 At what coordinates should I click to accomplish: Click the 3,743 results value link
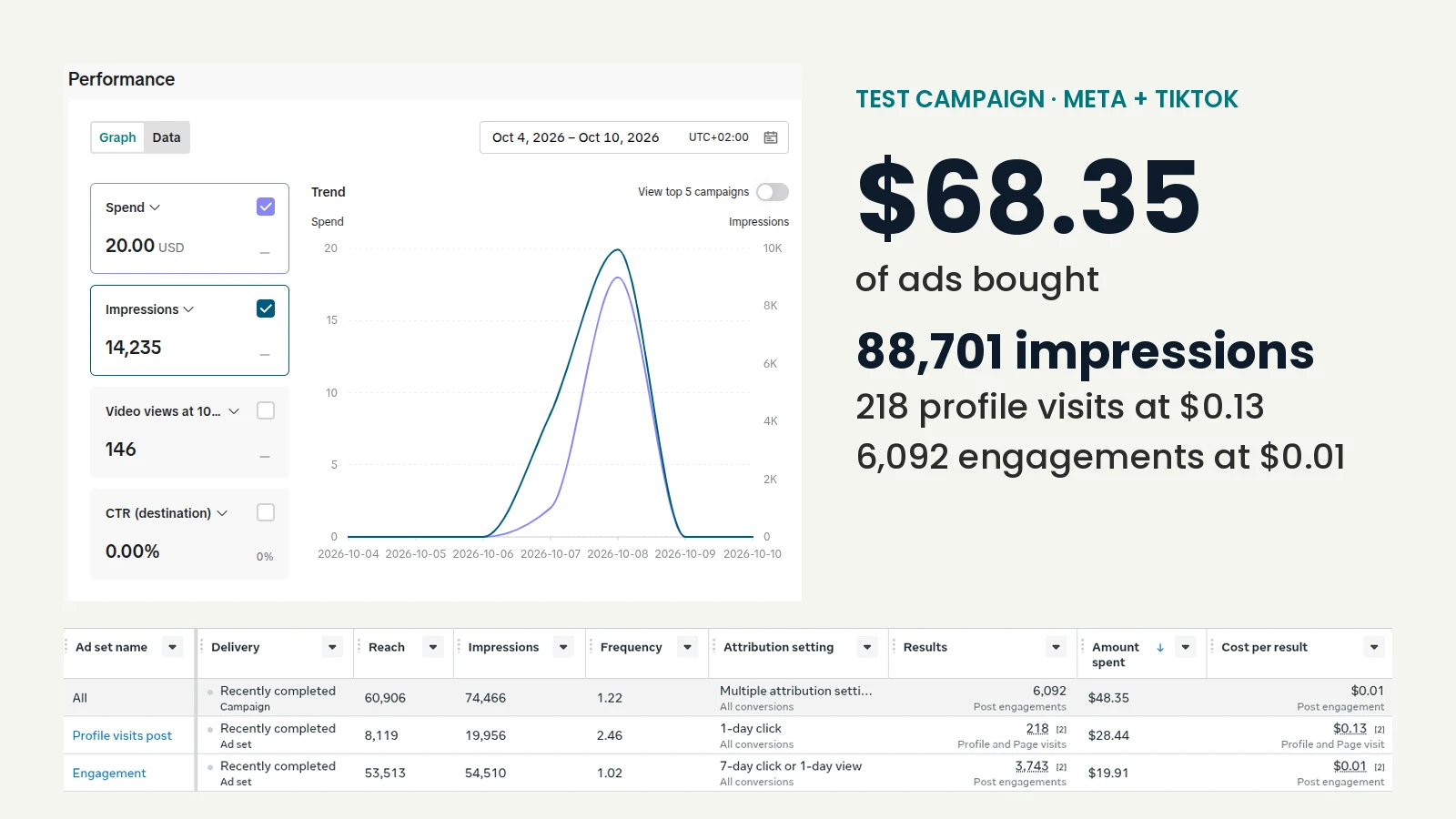tap(1032, 766)
